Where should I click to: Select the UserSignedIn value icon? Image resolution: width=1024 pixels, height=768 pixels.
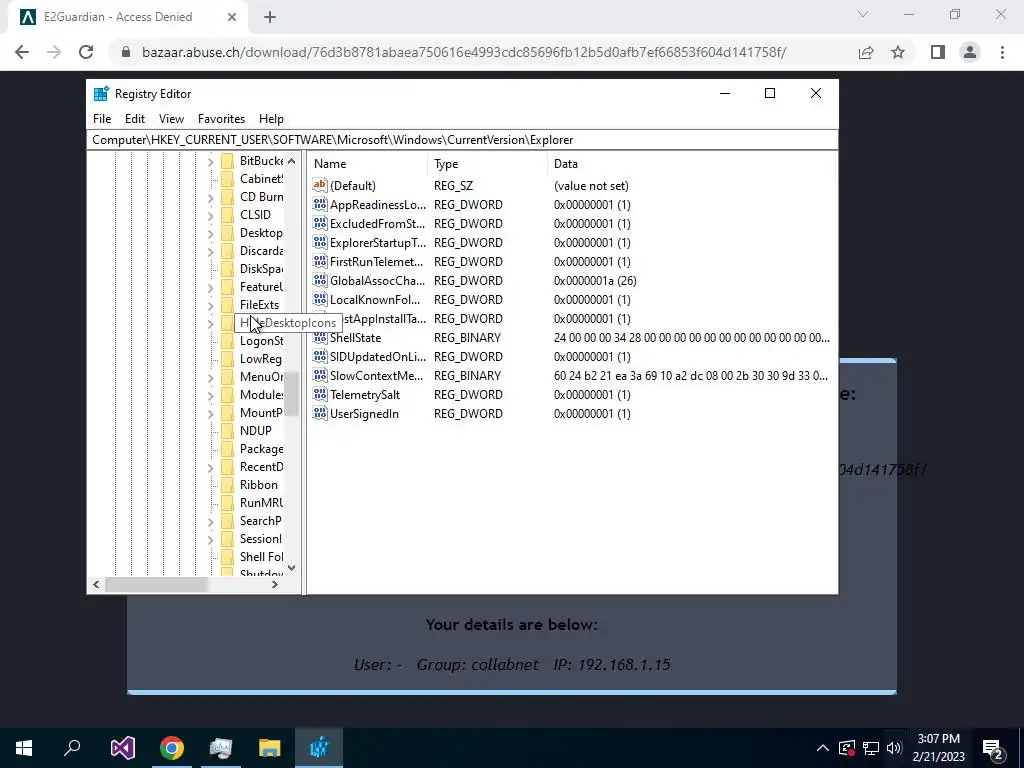coord(319,413)
